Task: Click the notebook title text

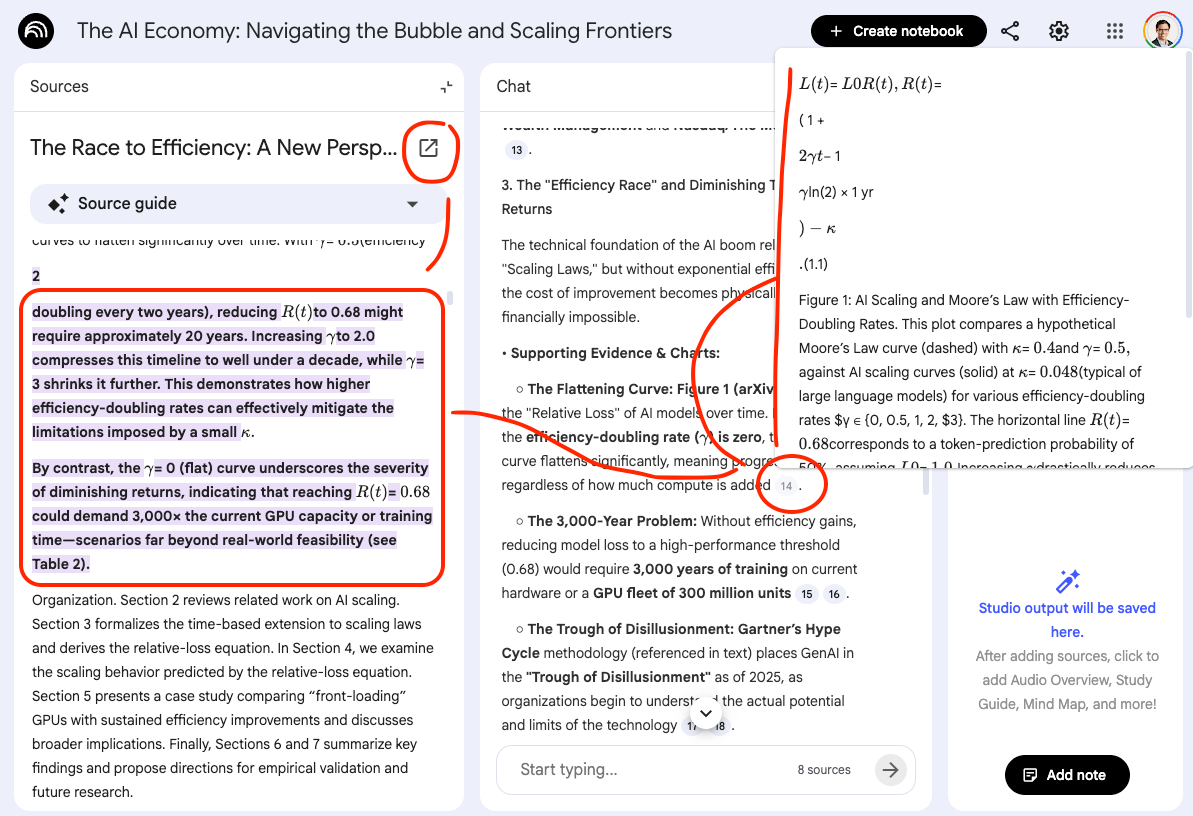Action: click(x=374, y=31)
